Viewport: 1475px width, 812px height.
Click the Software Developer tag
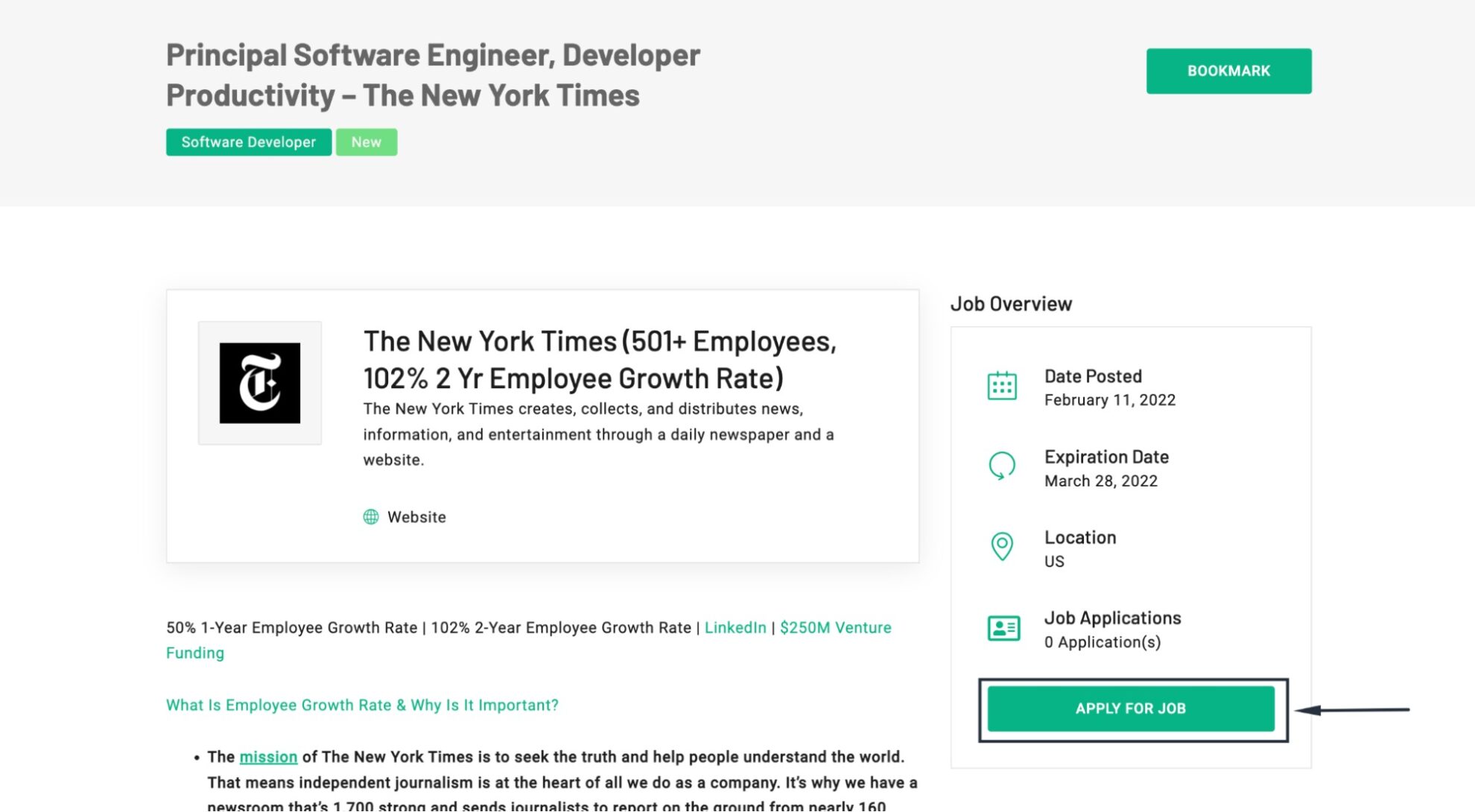pos(249,142)
